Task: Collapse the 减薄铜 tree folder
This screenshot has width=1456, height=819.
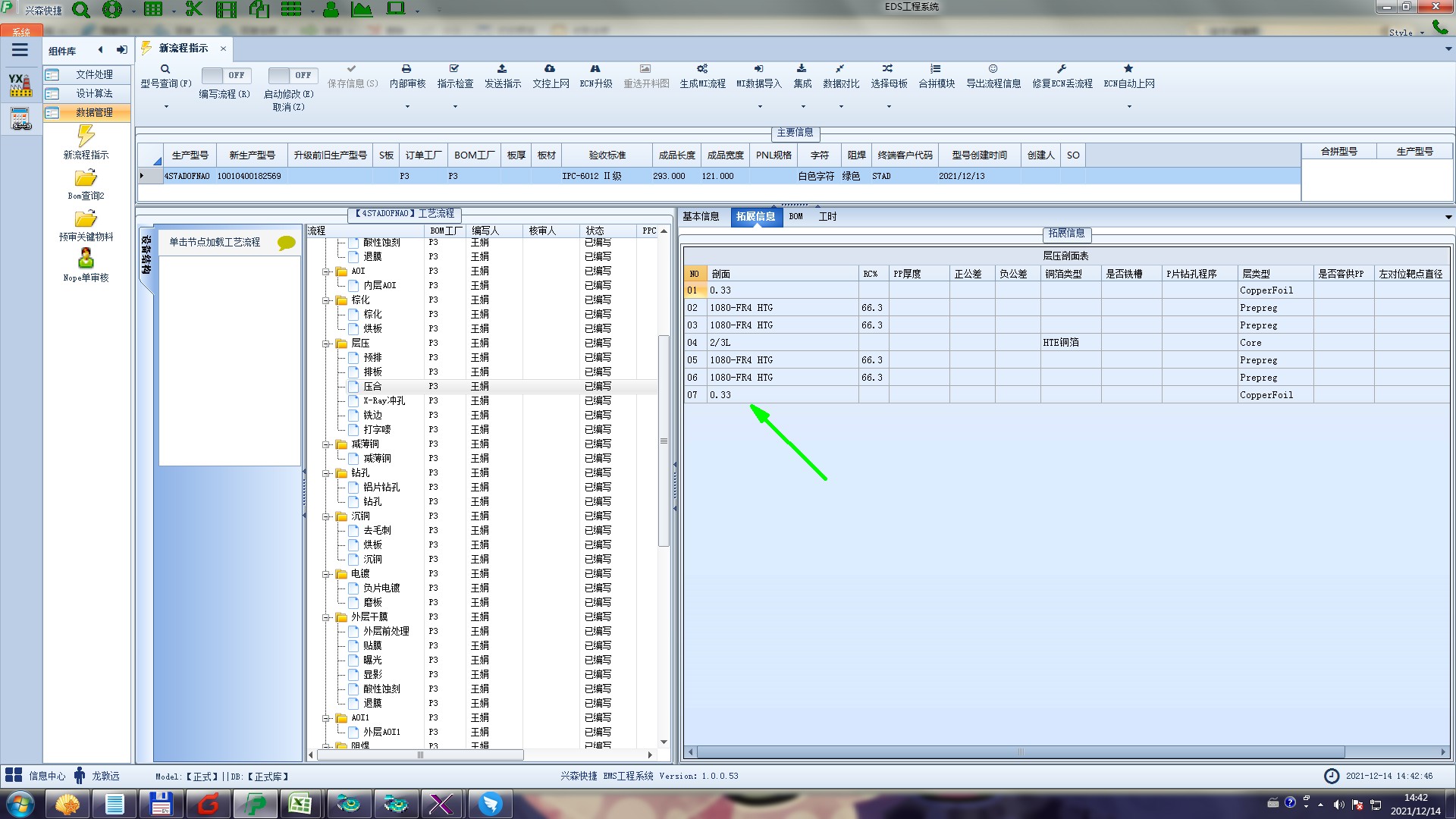Action: point(327,444)
